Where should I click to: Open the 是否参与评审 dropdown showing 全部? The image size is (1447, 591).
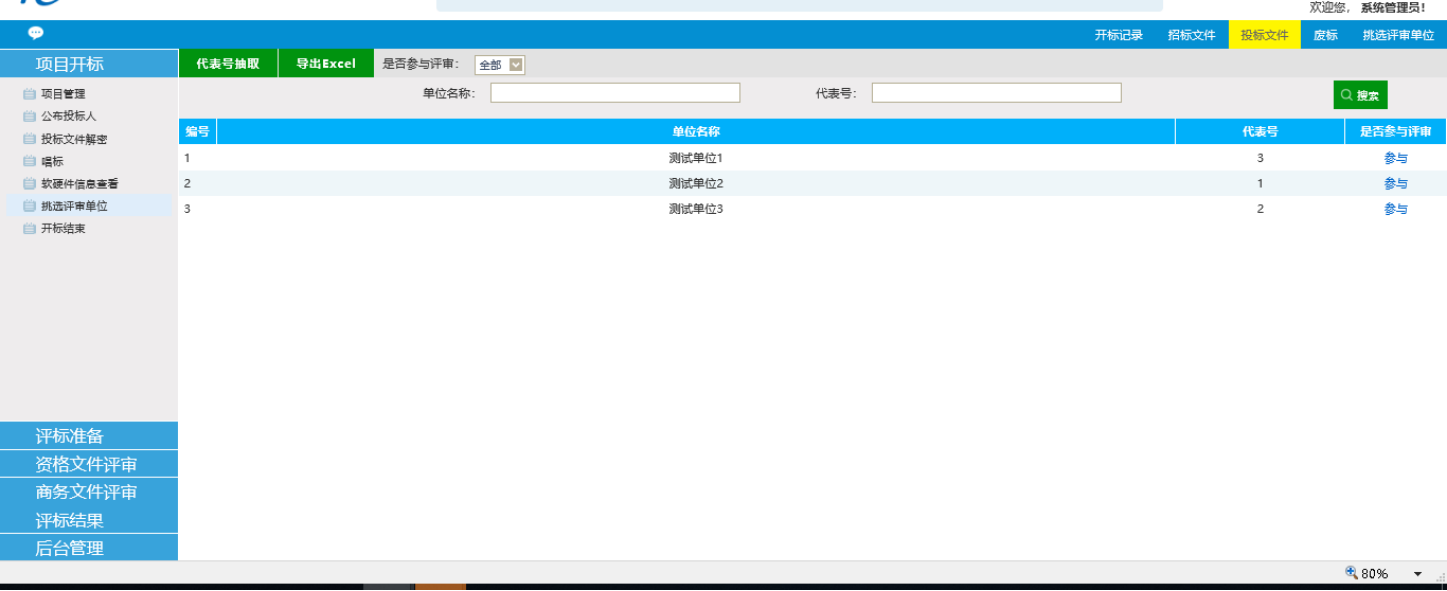click(x=500, y=65)
